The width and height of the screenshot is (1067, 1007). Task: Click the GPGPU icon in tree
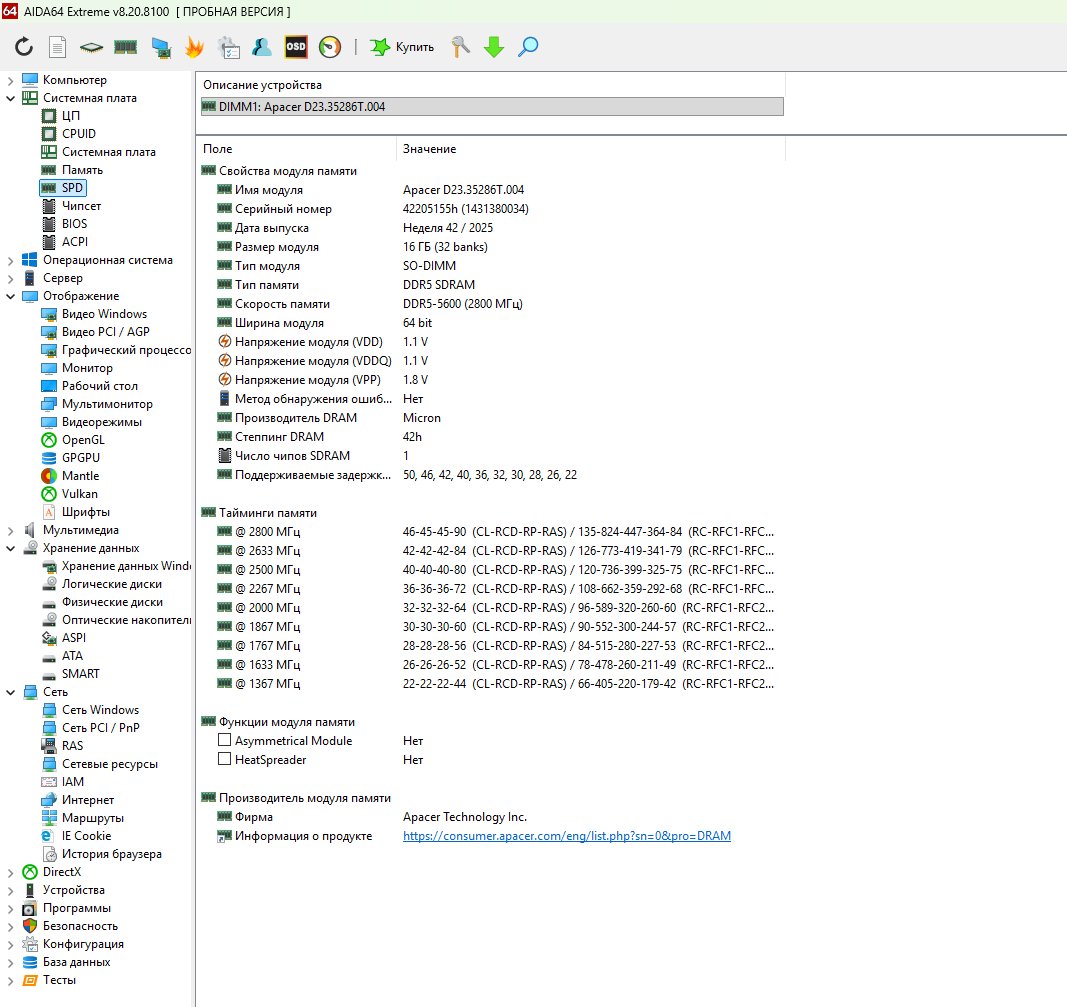coord(49,458)
